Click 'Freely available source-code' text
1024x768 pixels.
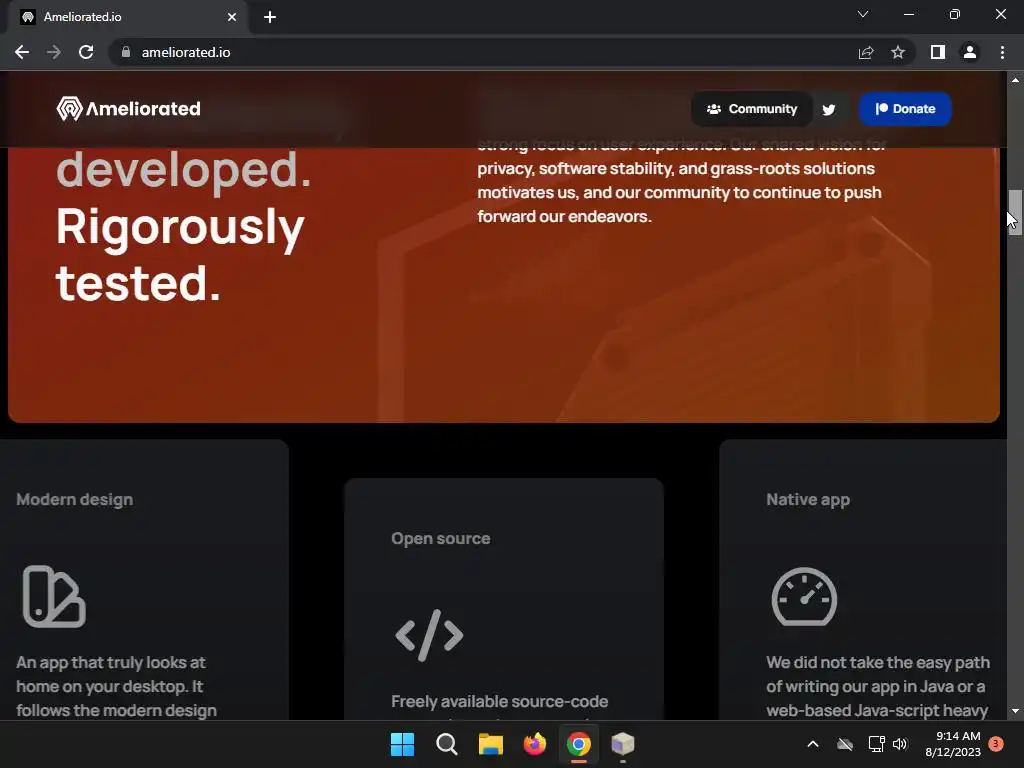(500, 701)
